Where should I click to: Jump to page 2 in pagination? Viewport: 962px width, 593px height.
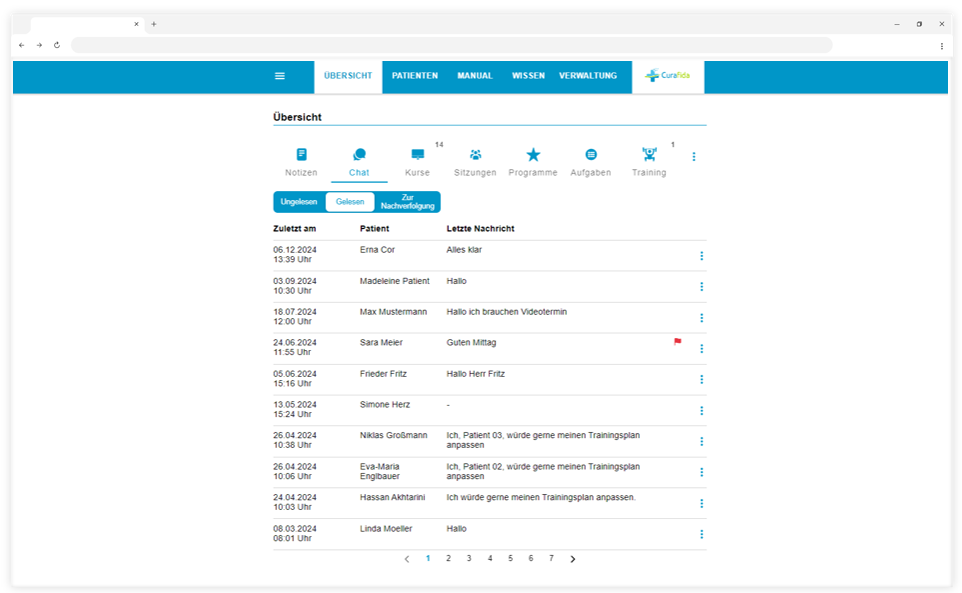448,558
